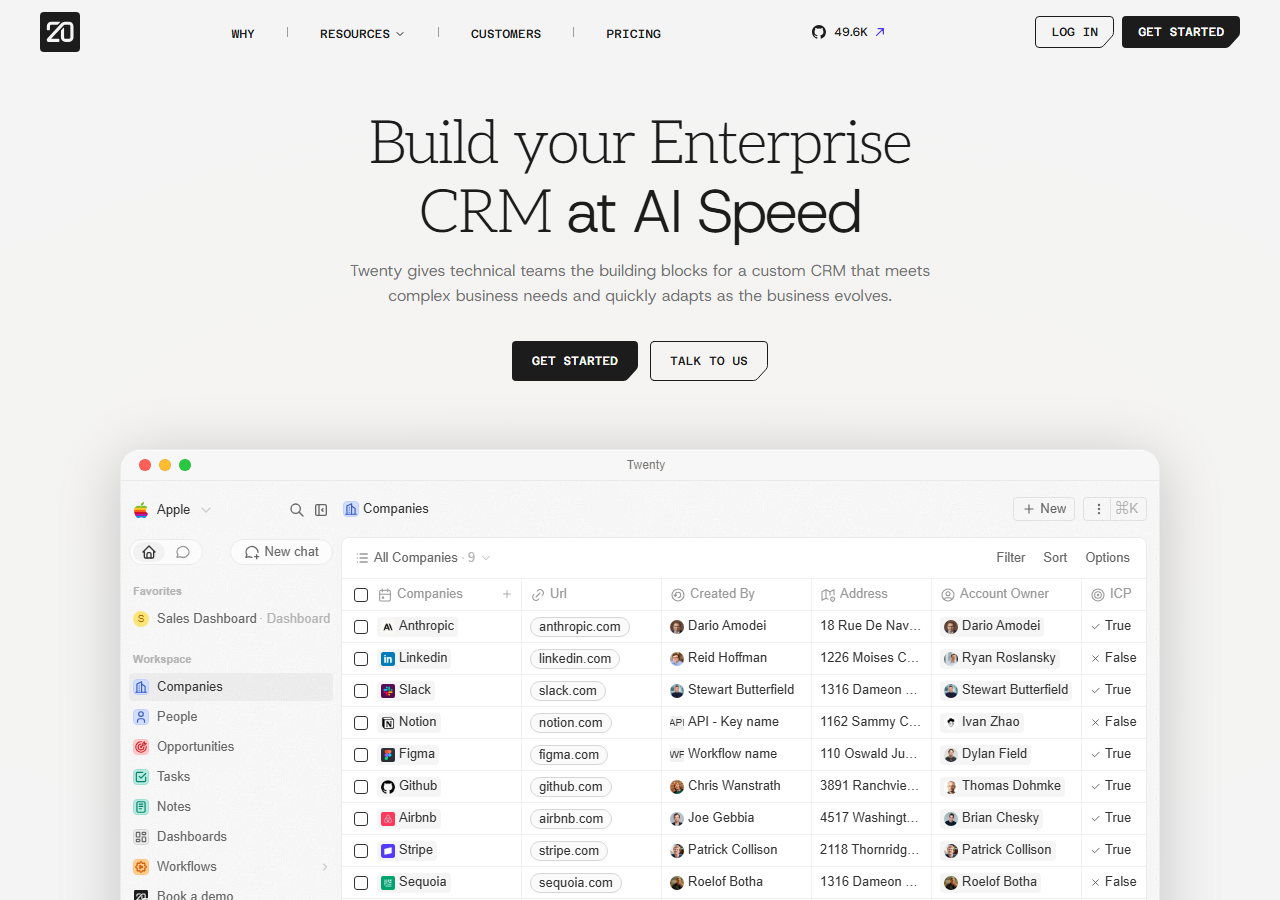Click the Companies building icon in breadcrumb

351,509
